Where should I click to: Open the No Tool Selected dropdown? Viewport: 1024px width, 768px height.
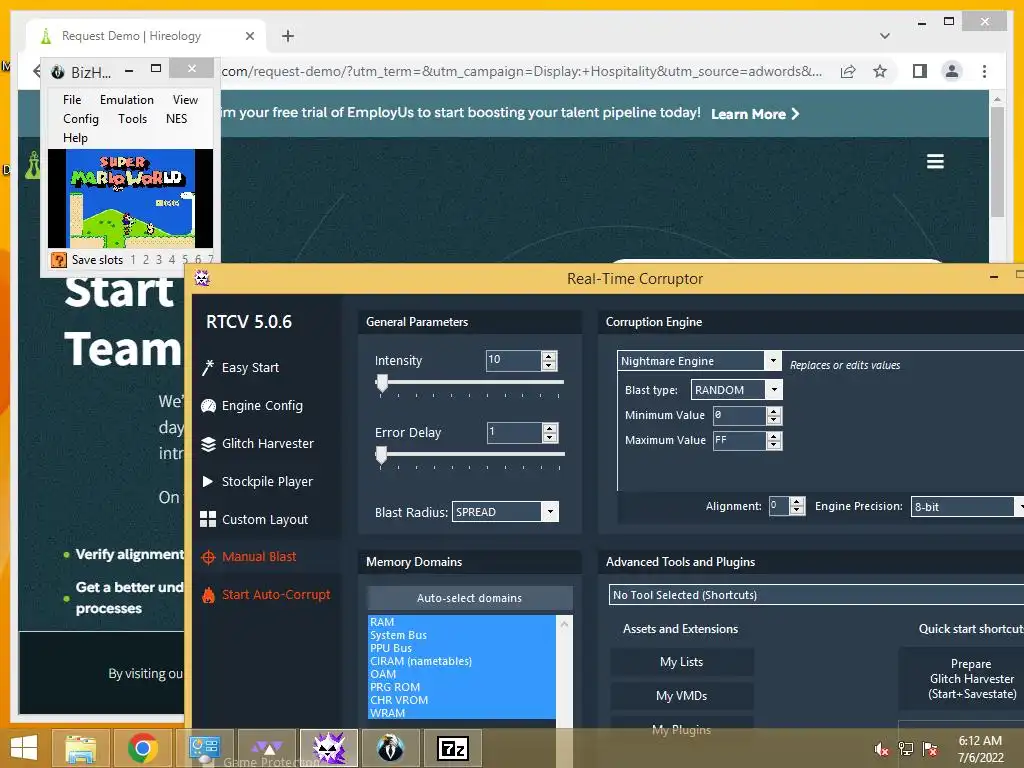(816, 595)
